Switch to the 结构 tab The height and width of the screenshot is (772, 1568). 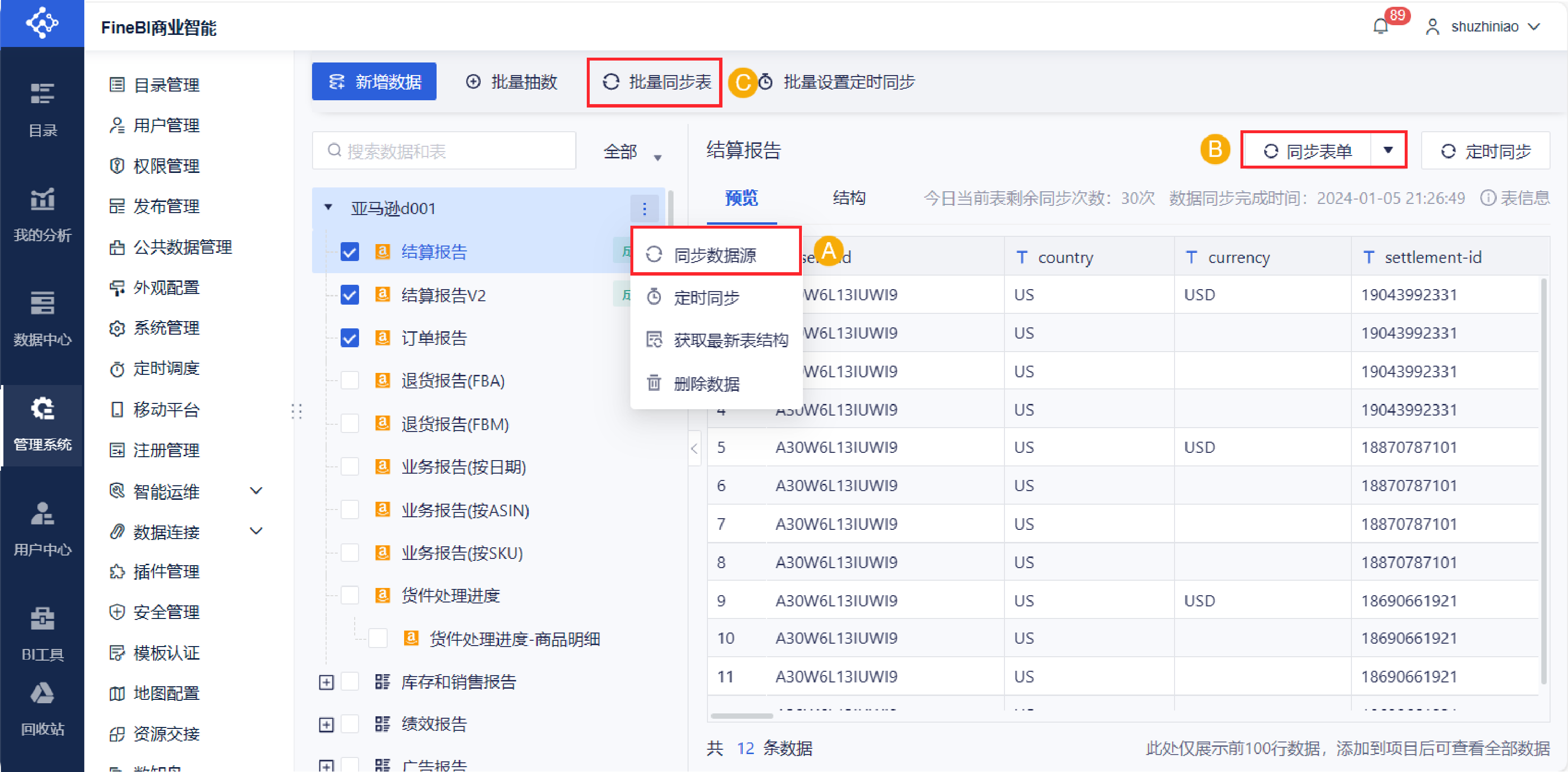point(848,198)
